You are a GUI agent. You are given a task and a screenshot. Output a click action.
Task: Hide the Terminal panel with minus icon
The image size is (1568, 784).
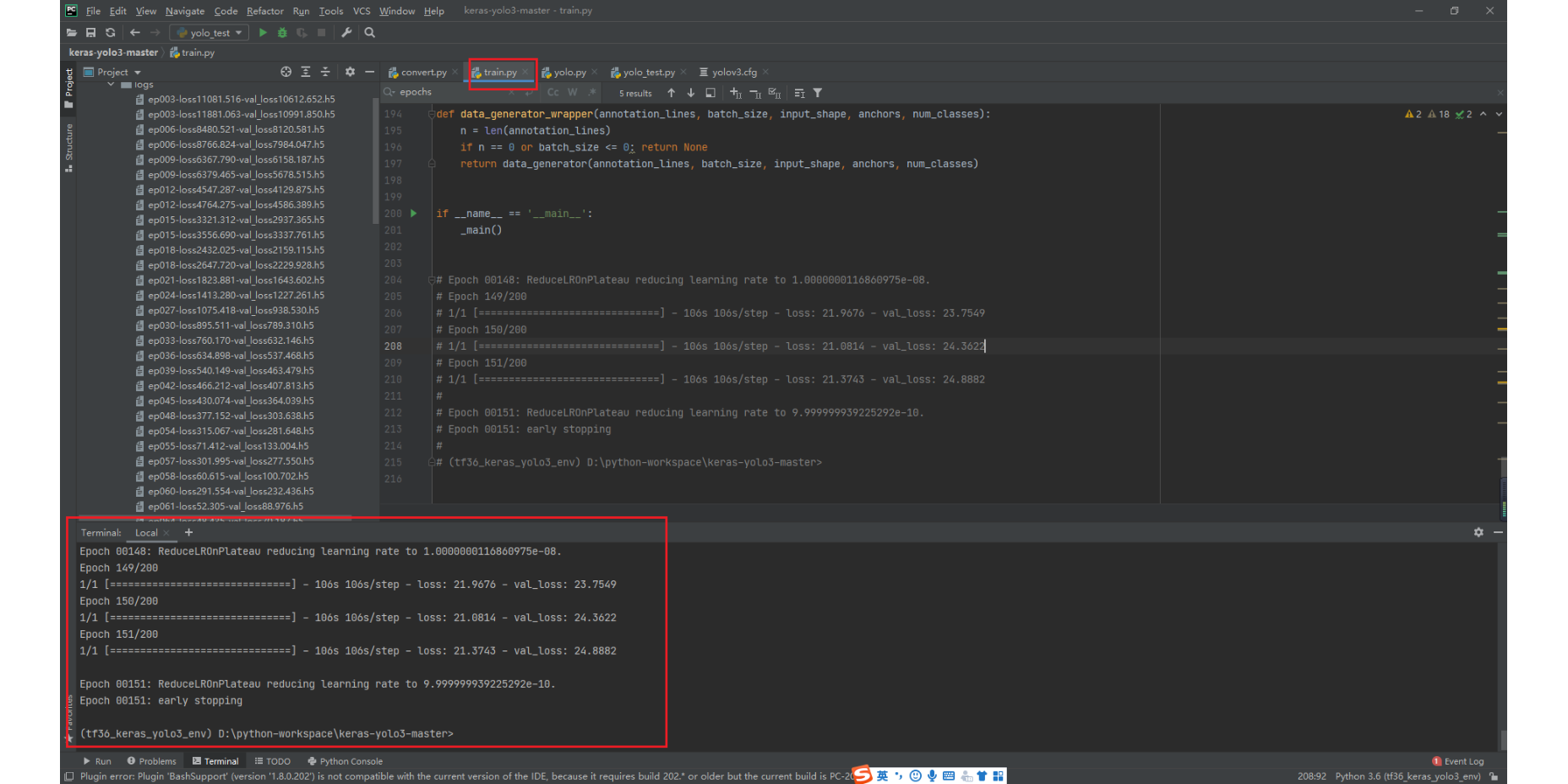(x=1498, y=532)
